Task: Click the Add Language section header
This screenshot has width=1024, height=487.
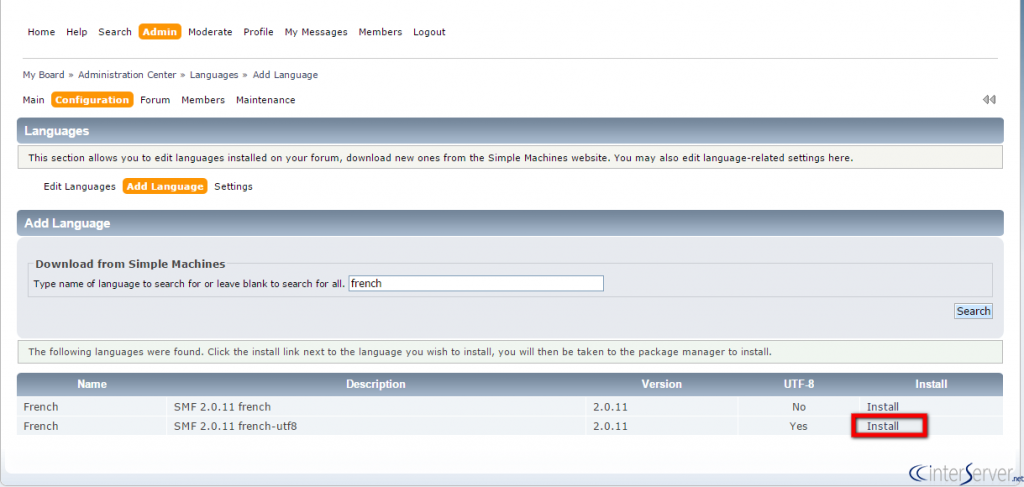Action: 510,223
